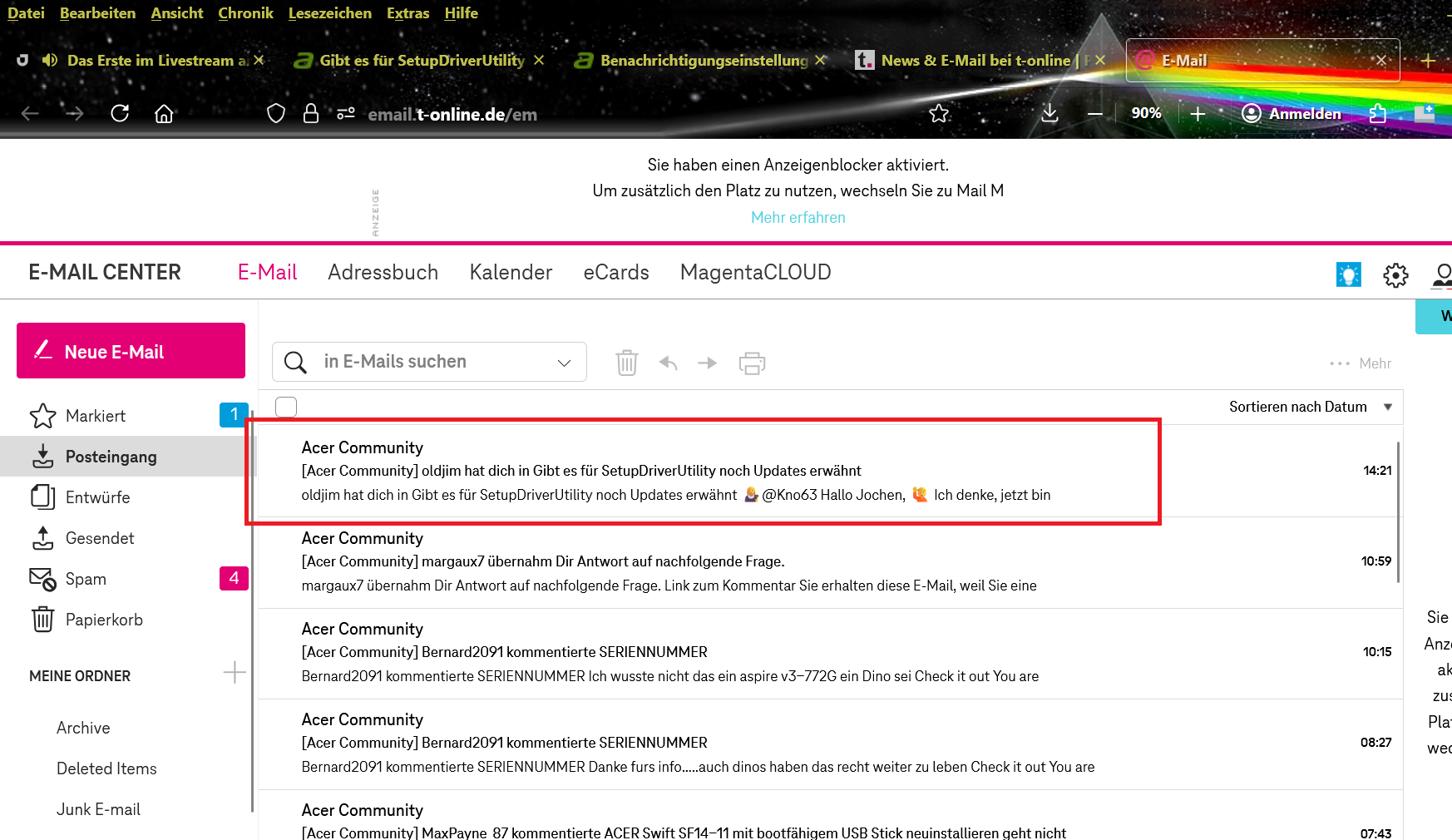This screenshot has height=840, width=1452.
Task: Click the email list vertical scrollbar
Action: [x=1399, y=511]
